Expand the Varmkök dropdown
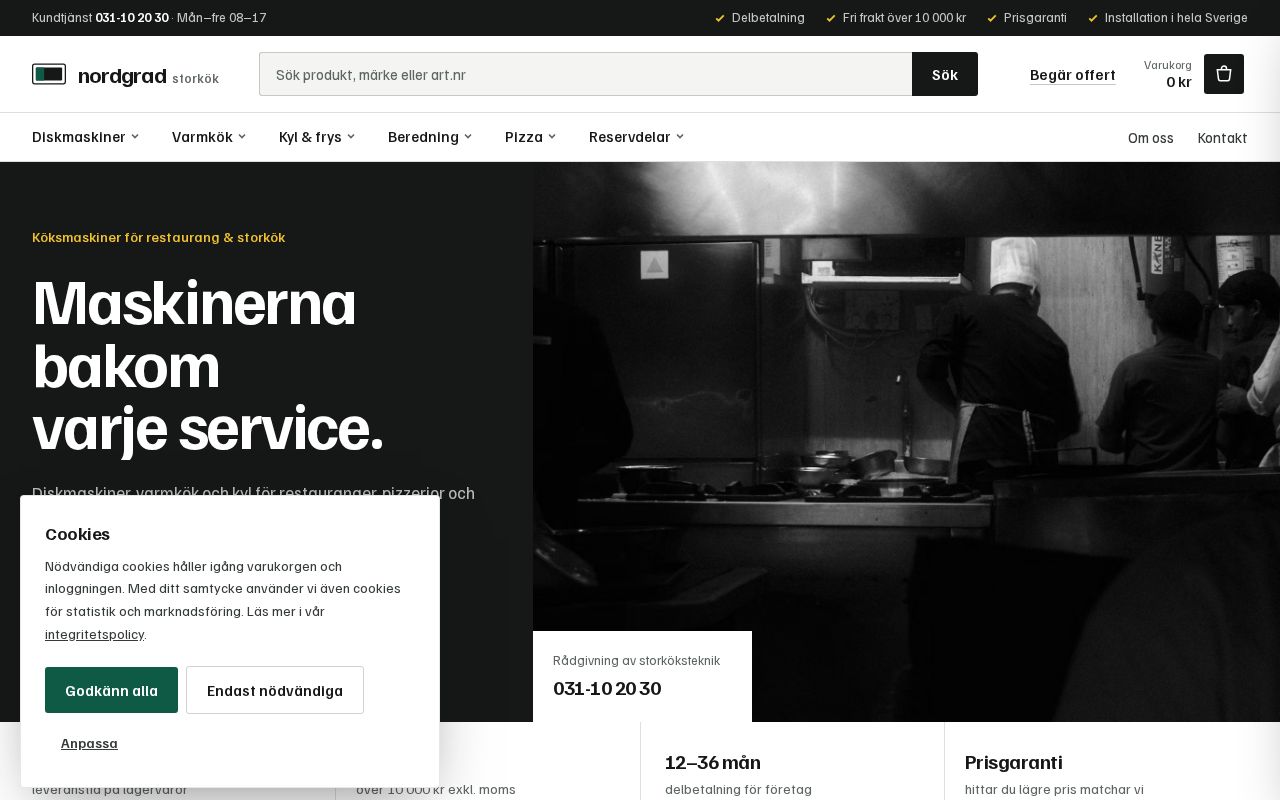Screen dimensions: 1280x800 pyautogui.click(x=209, y=137)
